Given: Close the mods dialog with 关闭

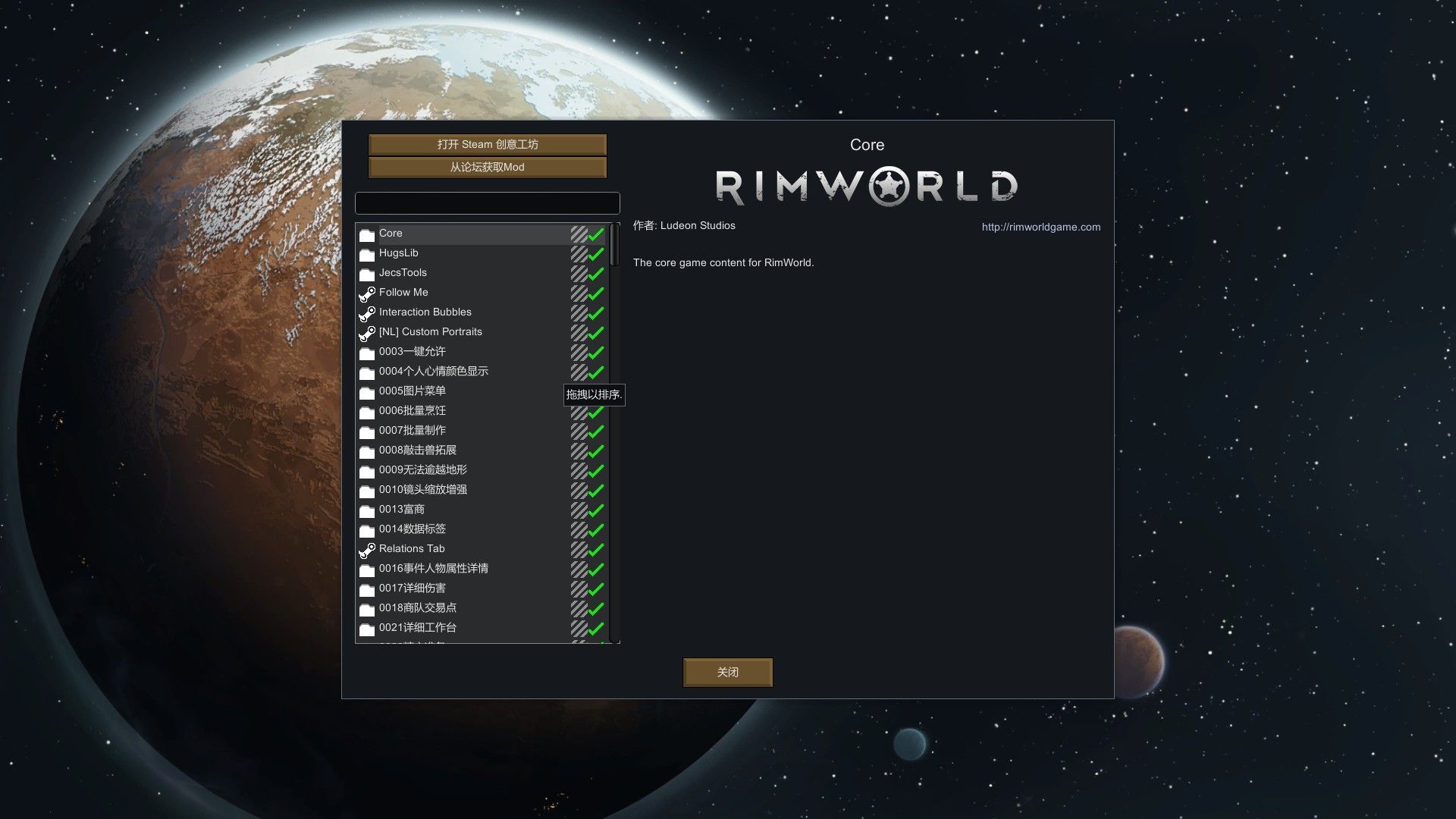Looking at the screenshot, I should coord(728,672).
